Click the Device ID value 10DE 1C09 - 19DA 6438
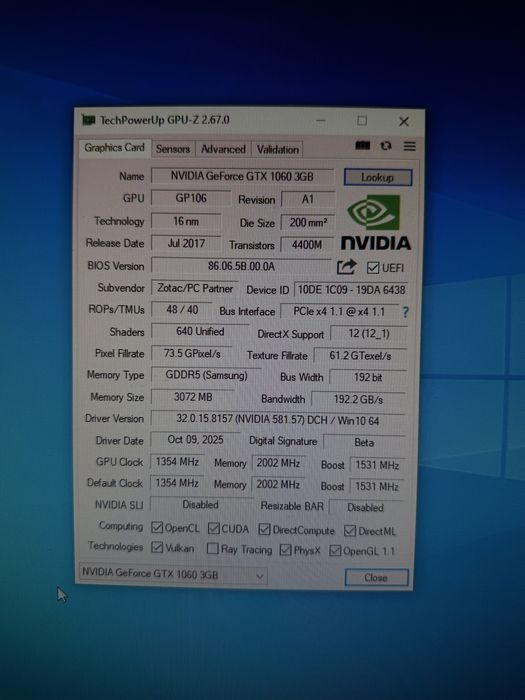525x700 pixels. [351, 290]
